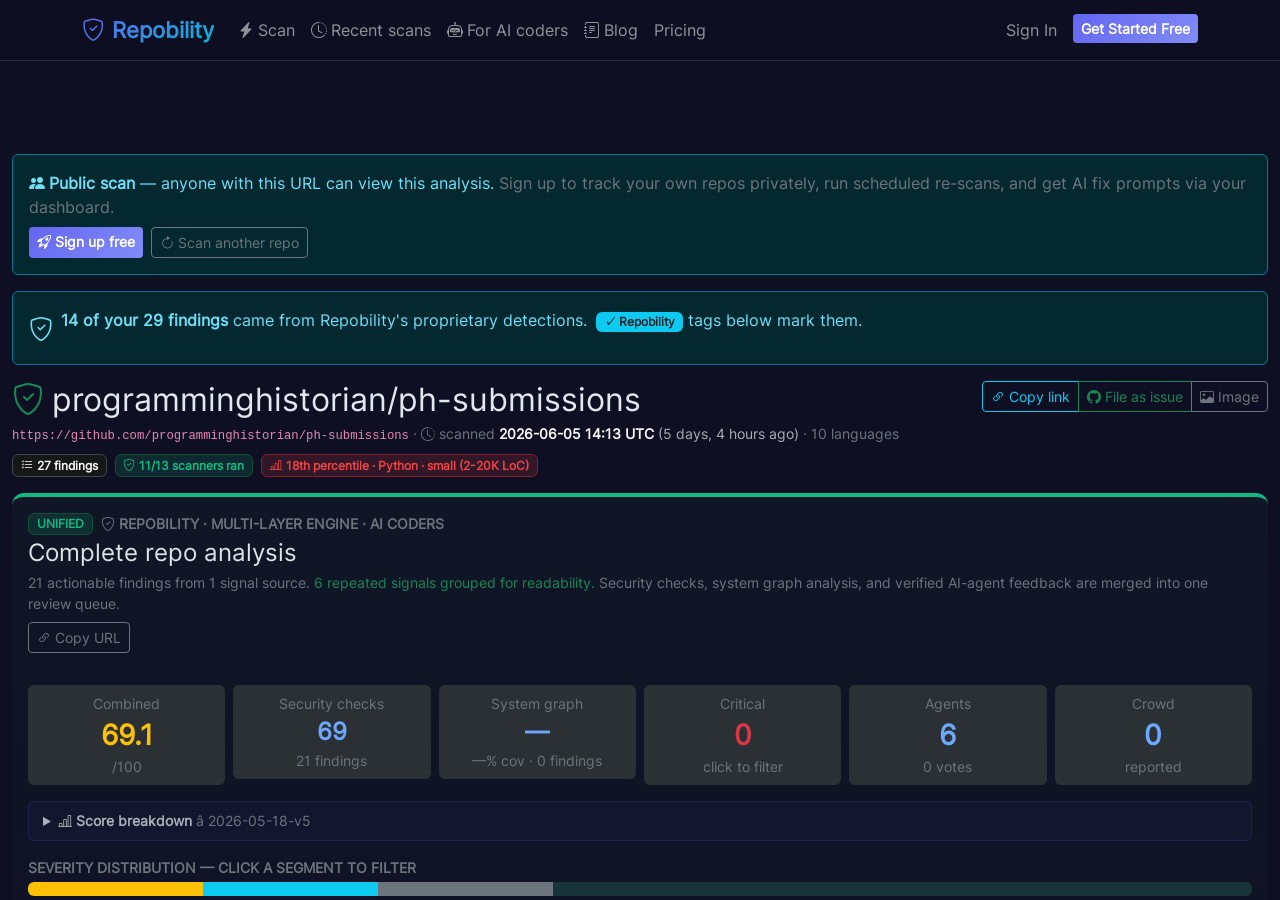Expand the Score breakdown section
1280x900 pixels.
[x=640, y=821]
